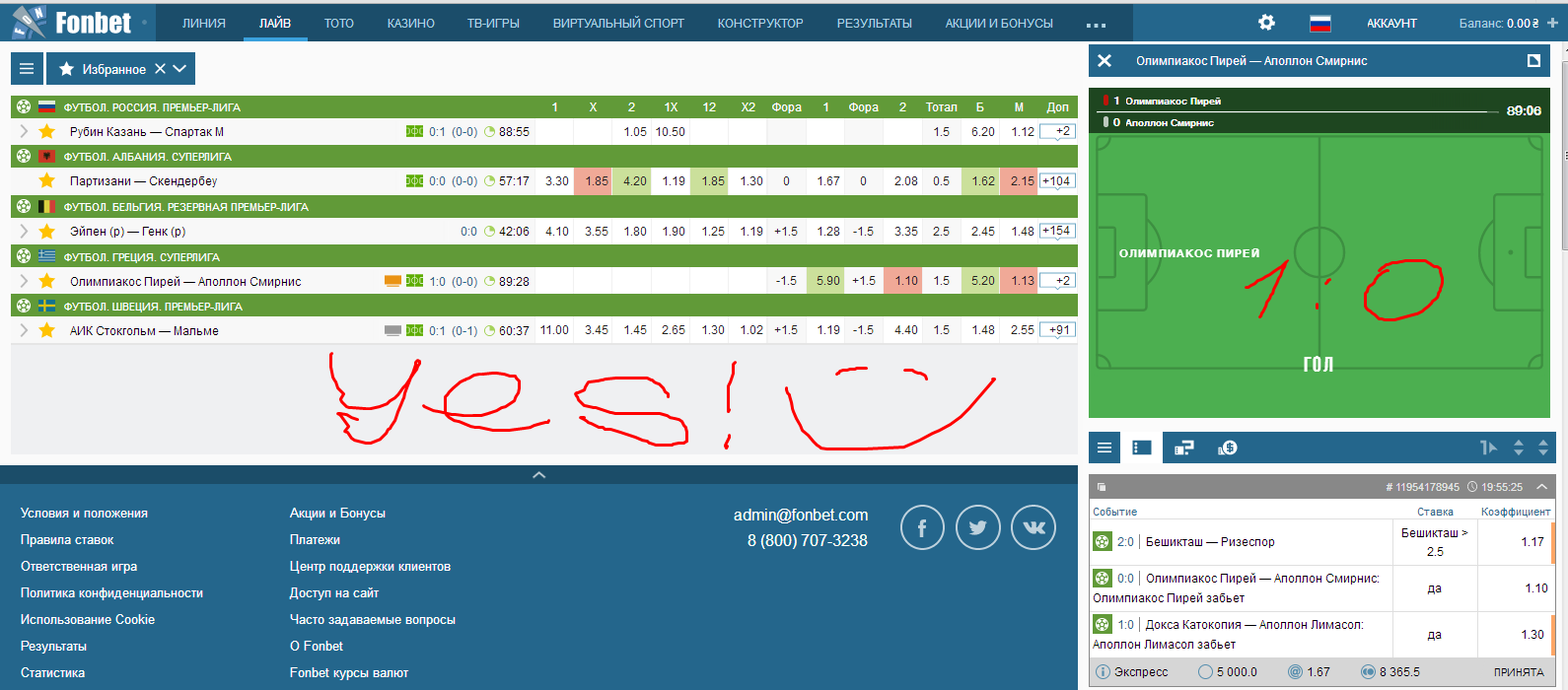This screenshot has height=690, width=1568.
Task: Open the ЛИНИЯ tab
Action: (x=204, y=23)
